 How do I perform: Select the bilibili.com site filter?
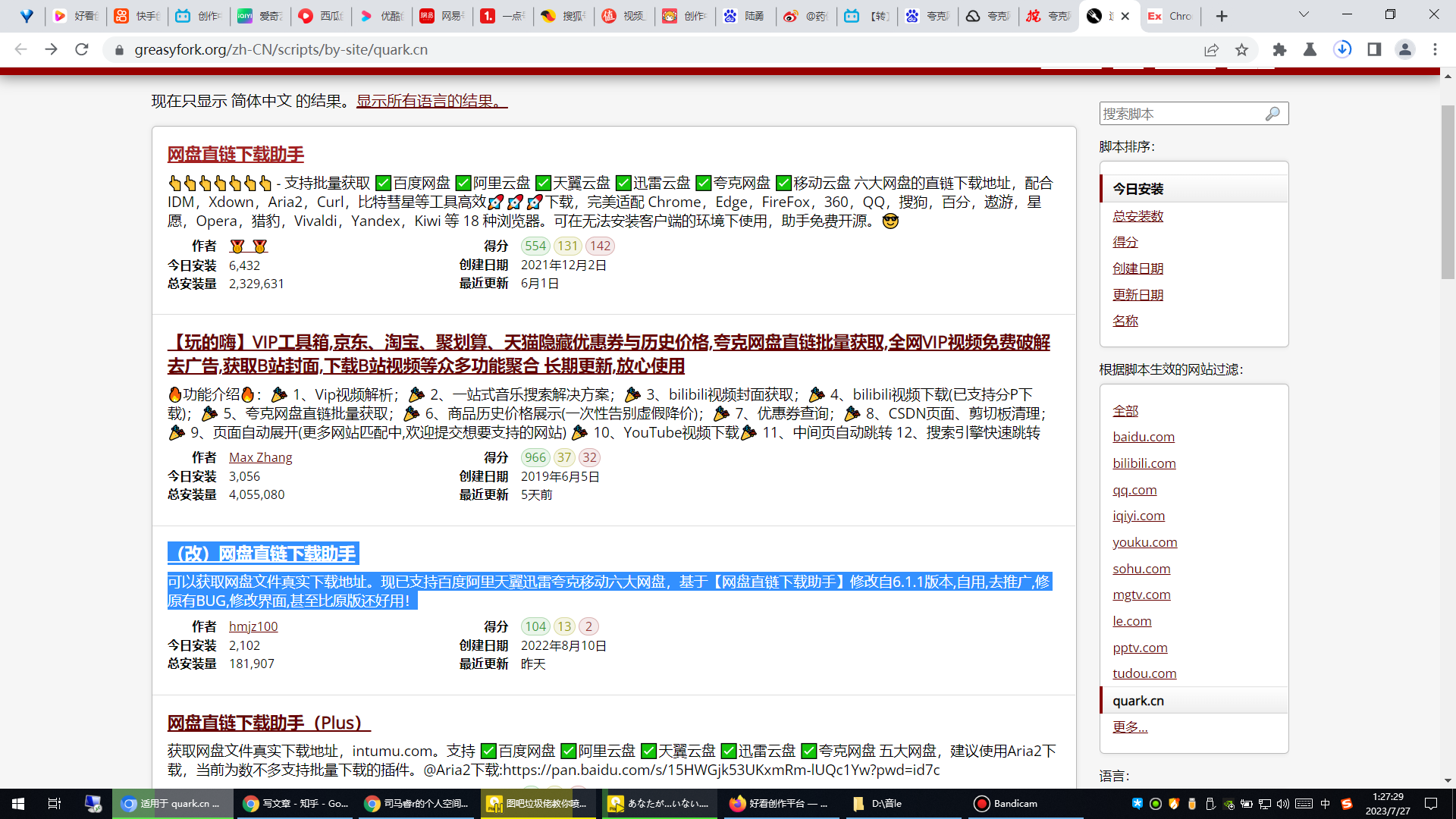[1144, 463]
